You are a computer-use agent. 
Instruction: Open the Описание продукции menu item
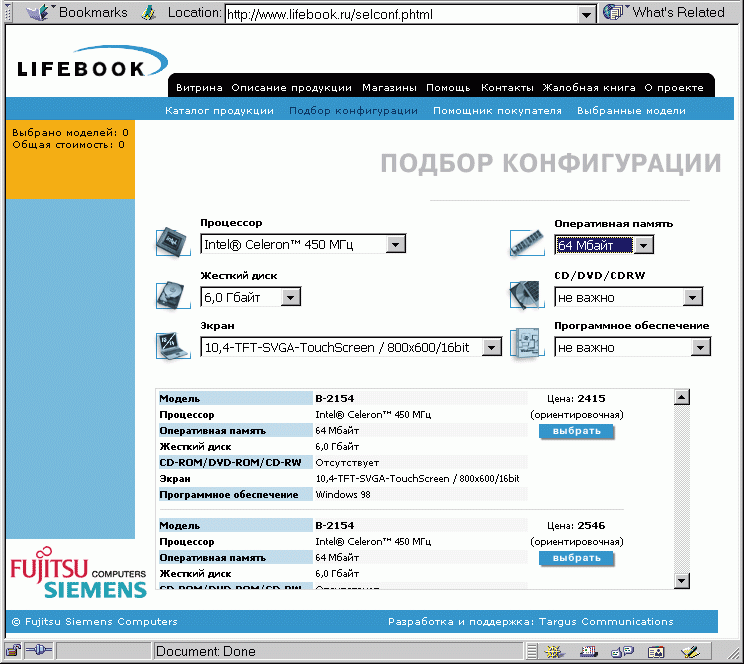pos(291,88)
